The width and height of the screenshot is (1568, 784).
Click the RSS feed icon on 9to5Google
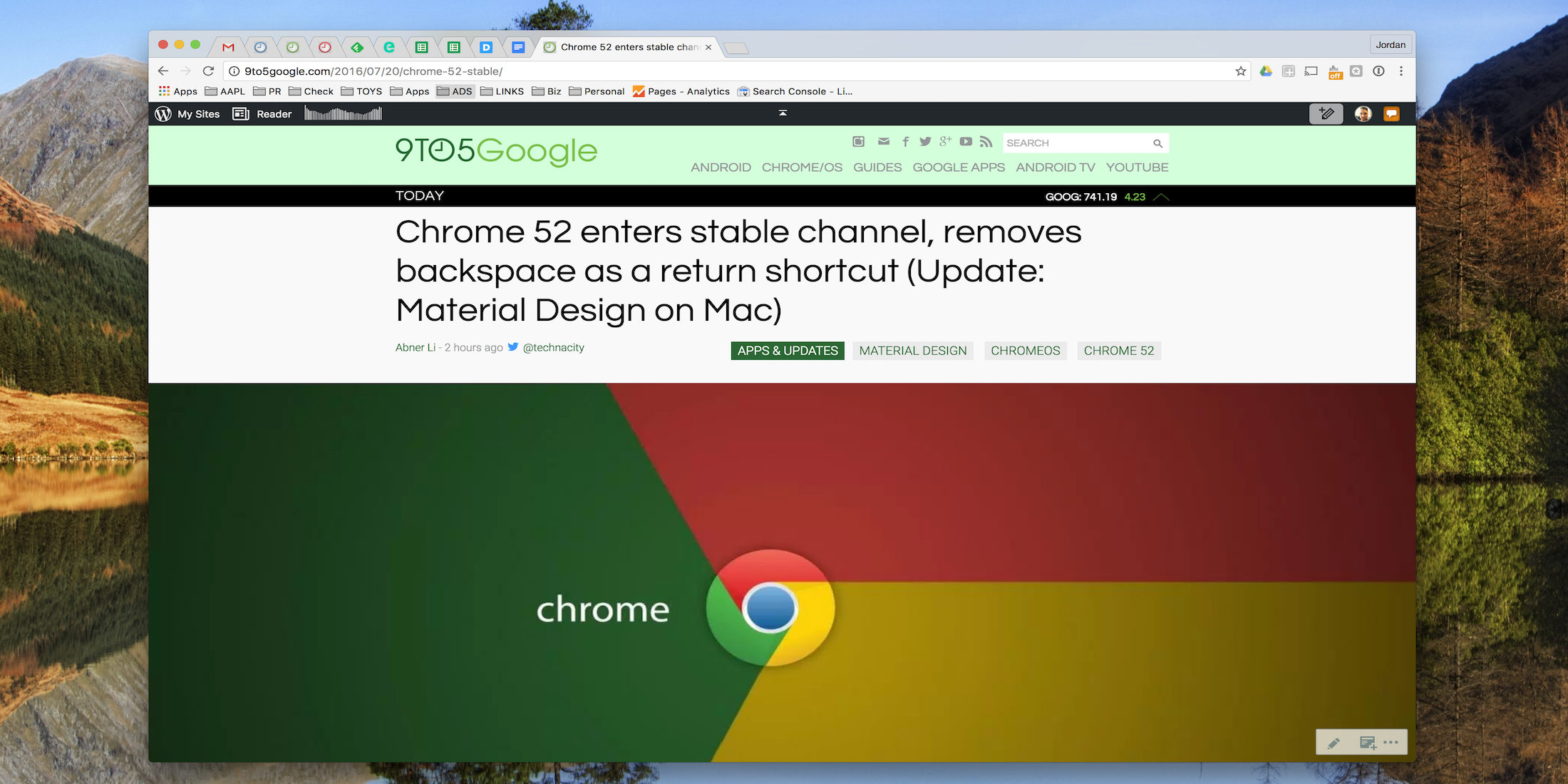pos(987,142)
